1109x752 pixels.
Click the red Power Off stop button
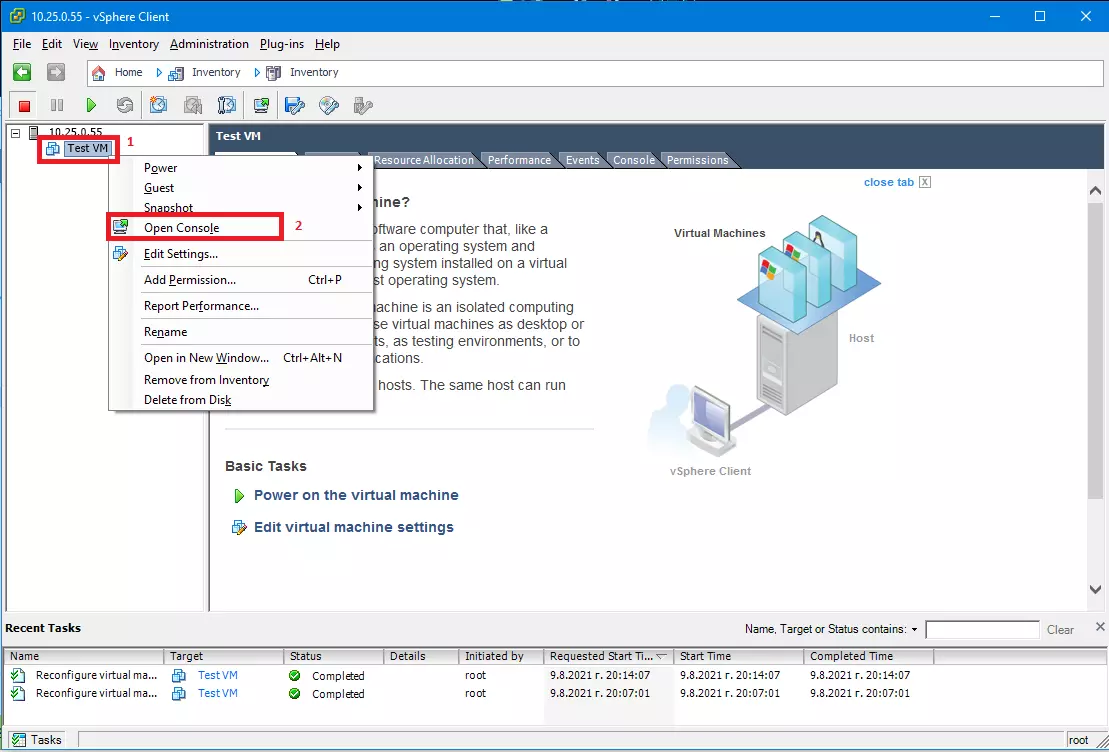pyautogui.click(x=24, y=105)
